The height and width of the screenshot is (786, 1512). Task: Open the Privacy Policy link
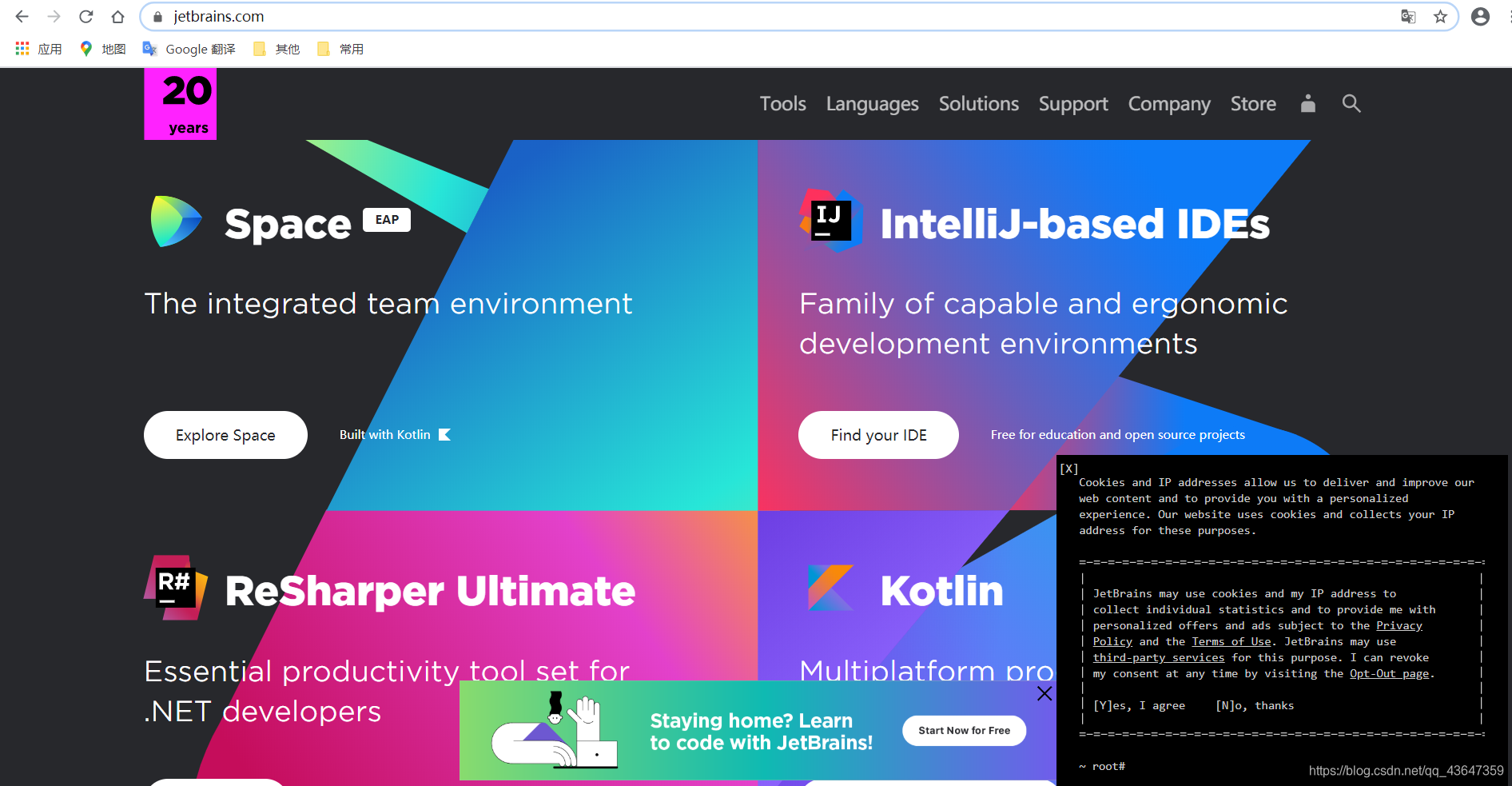[1399, 625]
